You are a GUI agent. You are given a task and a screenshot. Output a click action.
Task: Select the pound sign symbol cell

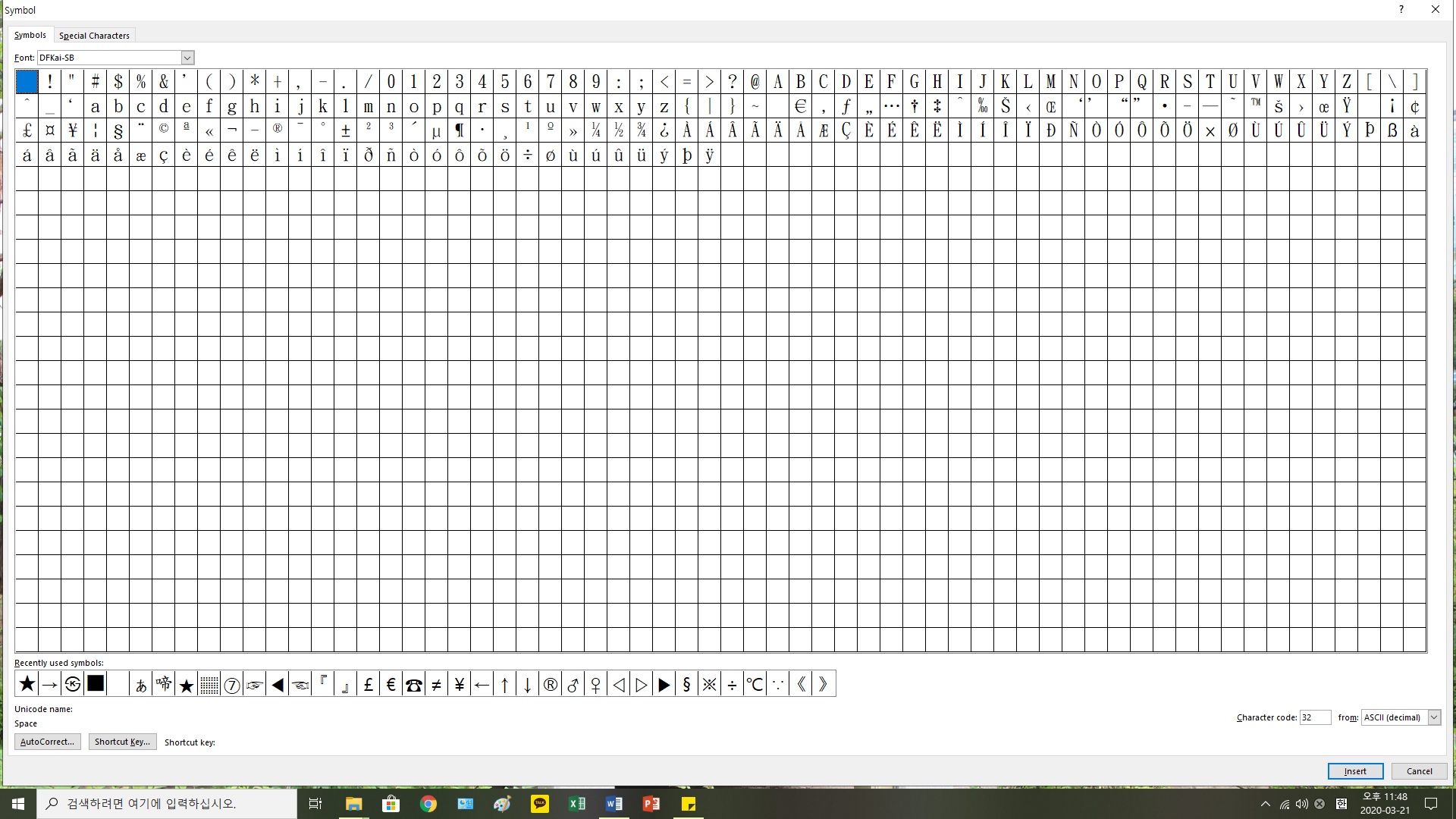click(x=26, y=131)
